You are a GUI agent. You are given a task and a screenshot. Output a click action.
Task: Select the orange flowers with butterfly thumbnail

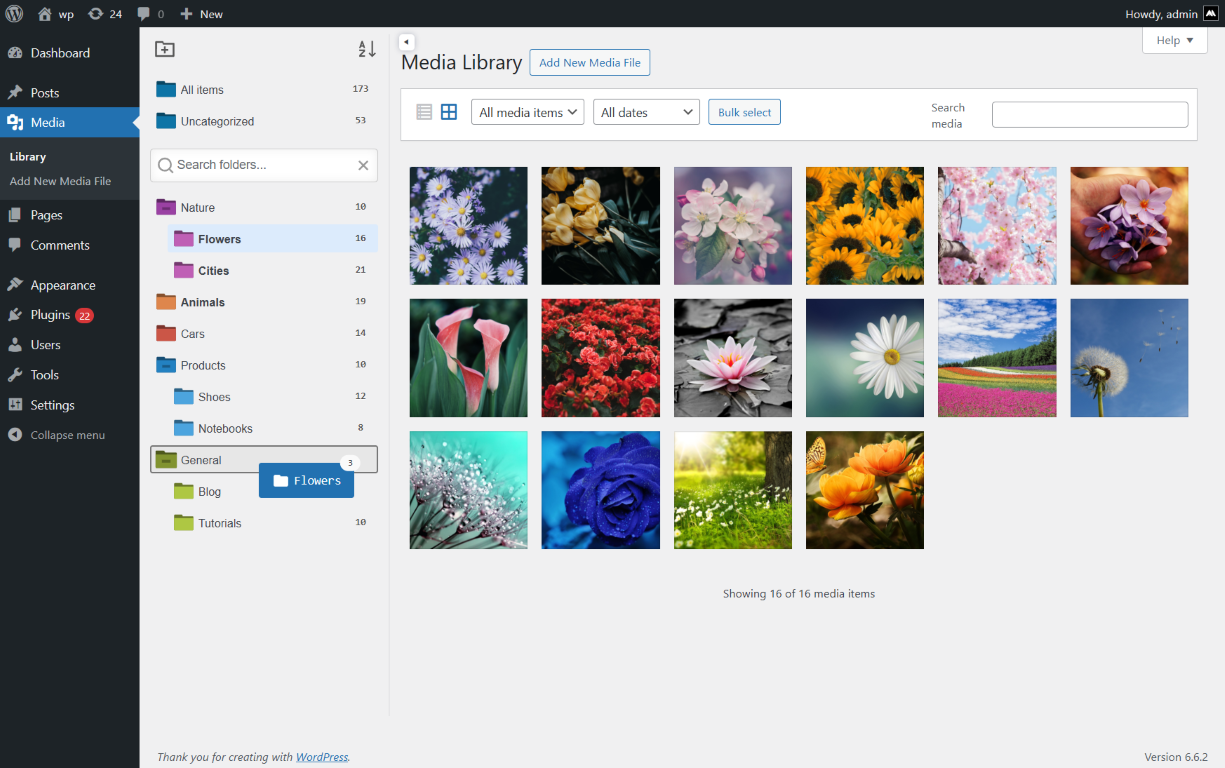[x=865, y=490]
